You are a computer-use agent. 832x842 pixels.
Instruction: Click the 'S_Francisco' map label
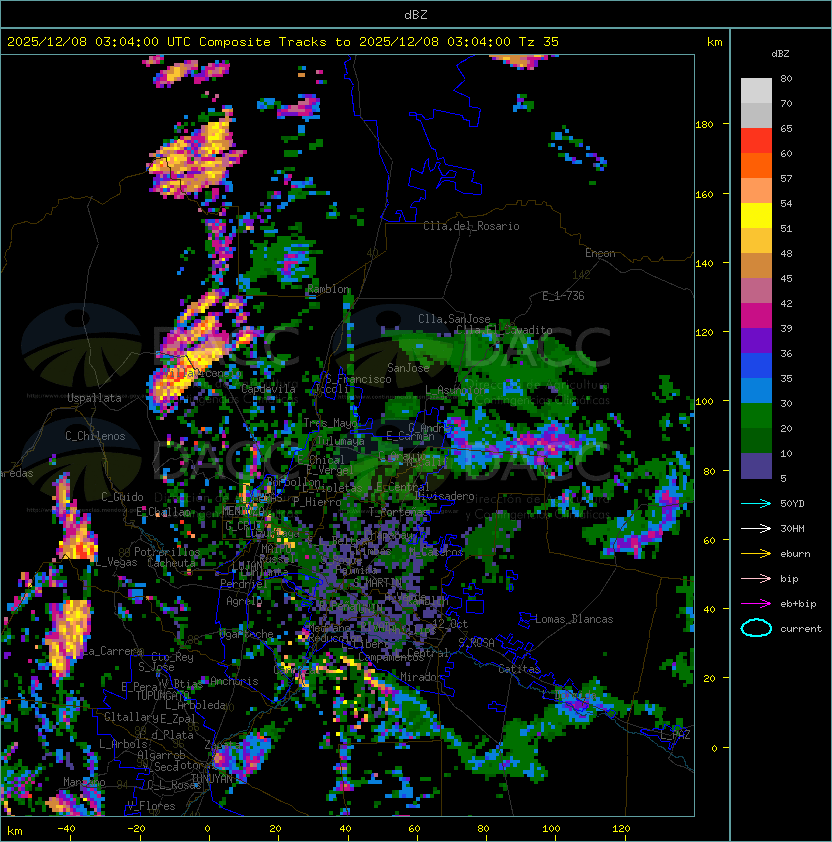[x=358, y=380]
